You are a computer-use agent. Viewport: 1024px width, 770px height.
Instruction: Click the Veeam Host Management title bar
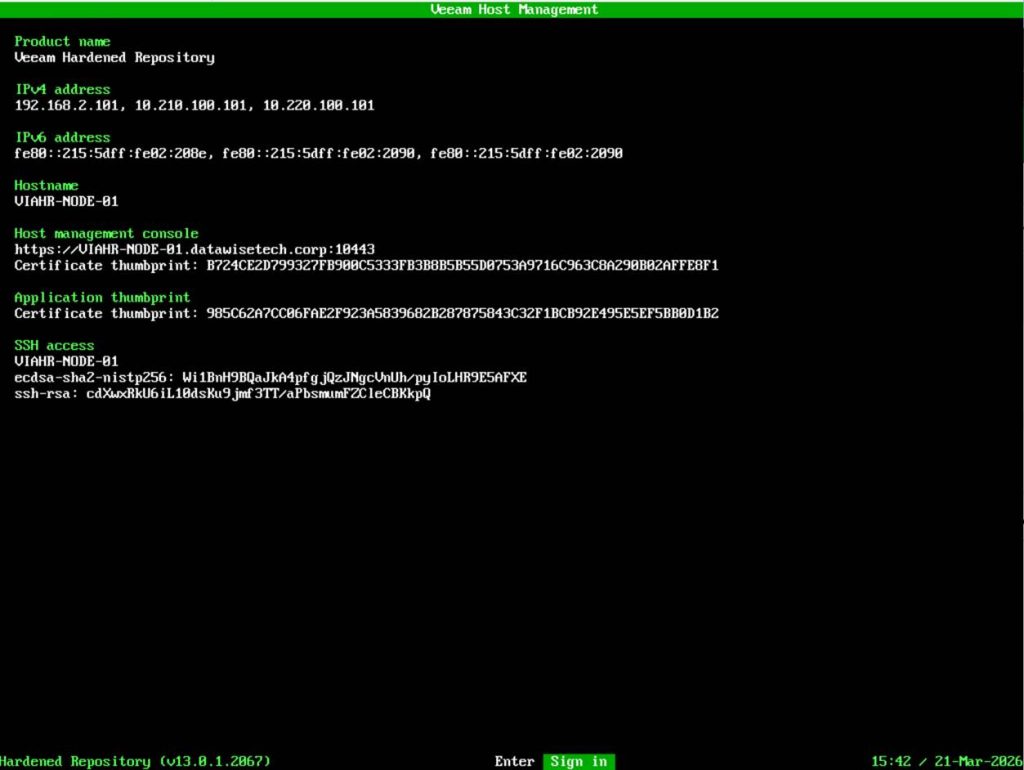tap(512, 9)
